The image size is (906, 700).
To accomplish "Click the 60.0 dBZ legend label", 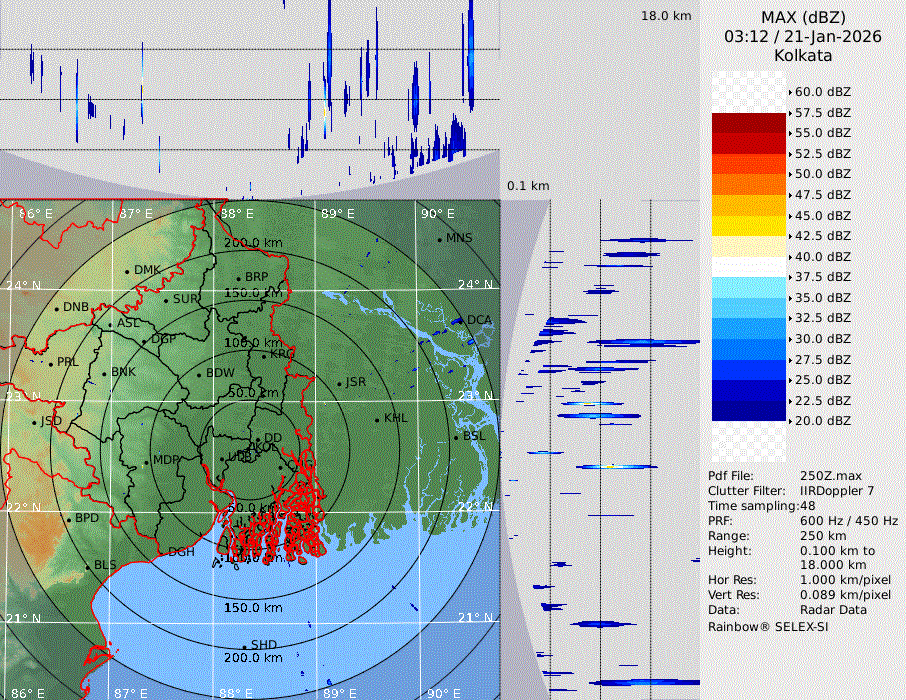I will point(822,92).
